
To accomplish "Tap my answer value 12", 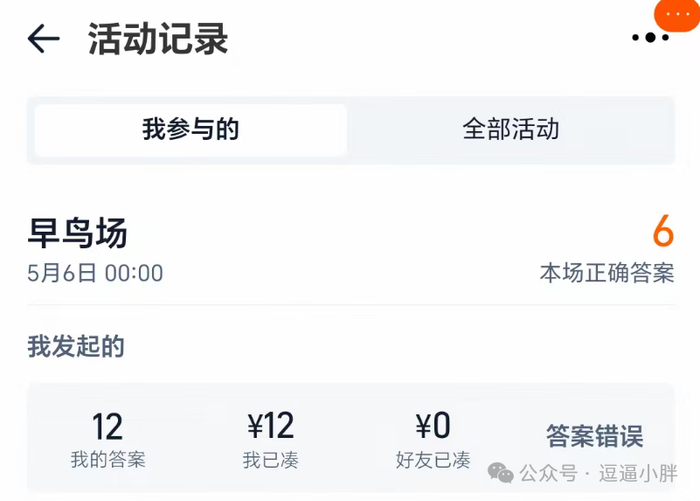I will coord(107,427).
